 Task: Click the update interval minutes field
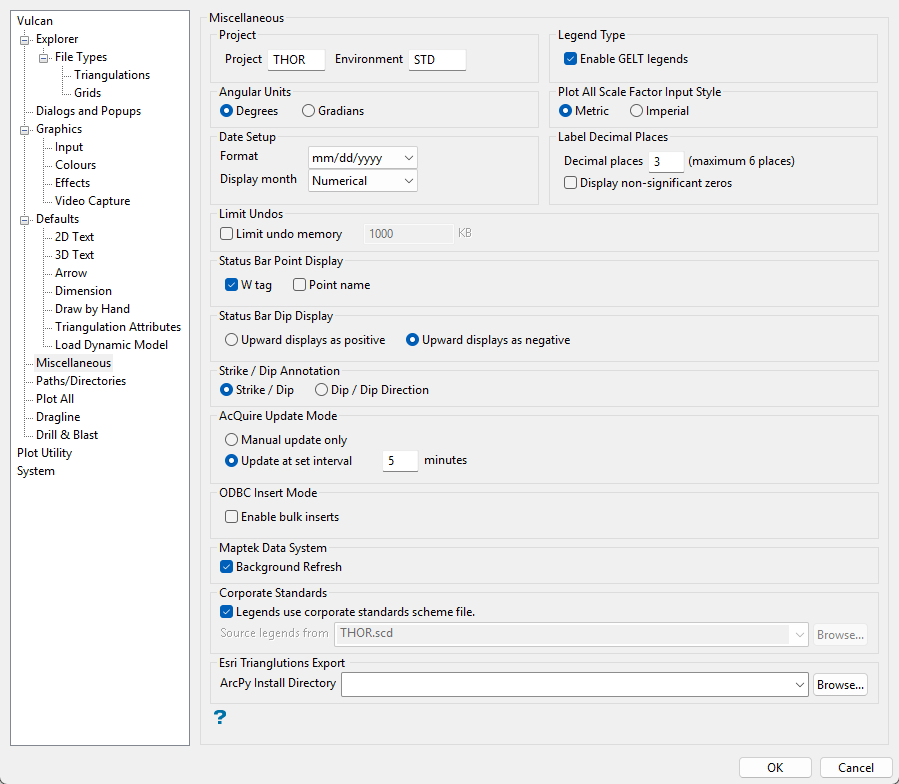(400, 461)
